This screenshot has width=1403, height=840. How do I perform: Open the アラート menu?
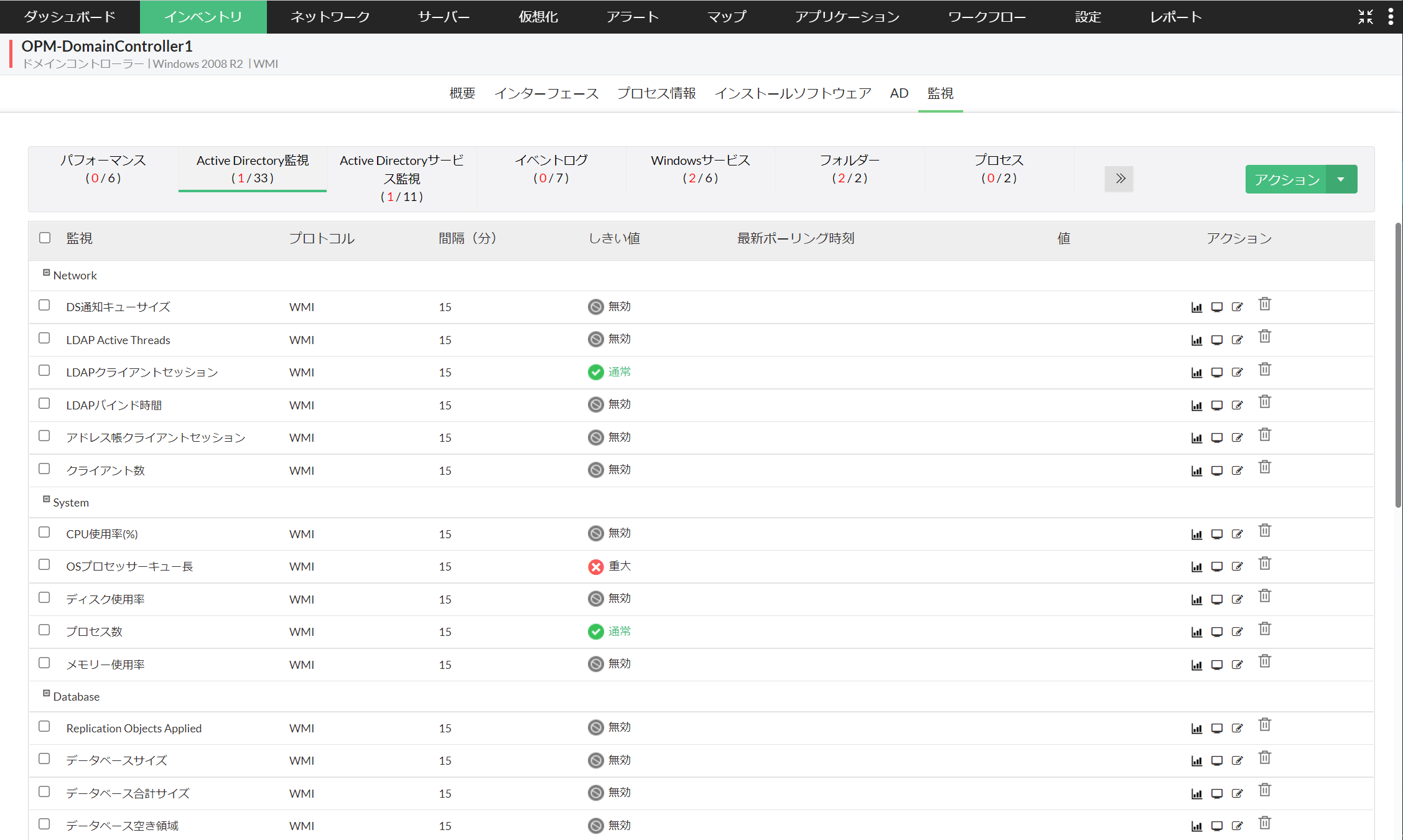pos(633,17)
